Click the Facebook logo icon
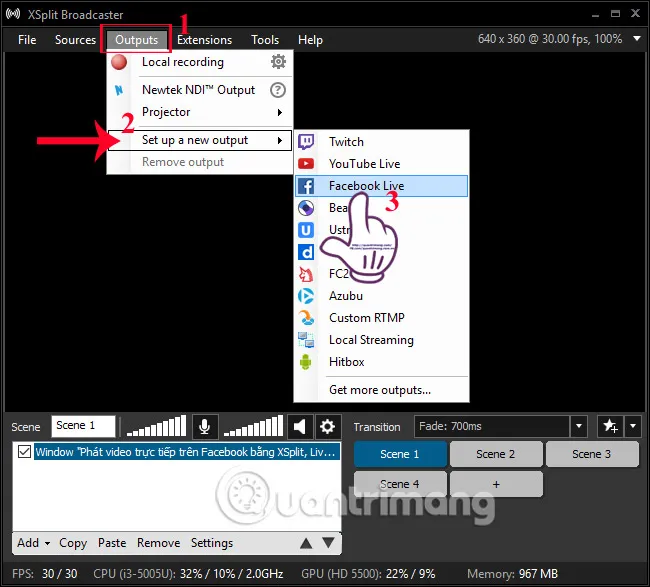The height and width of the screenshot is (587, 650). [x=306, y=186]
